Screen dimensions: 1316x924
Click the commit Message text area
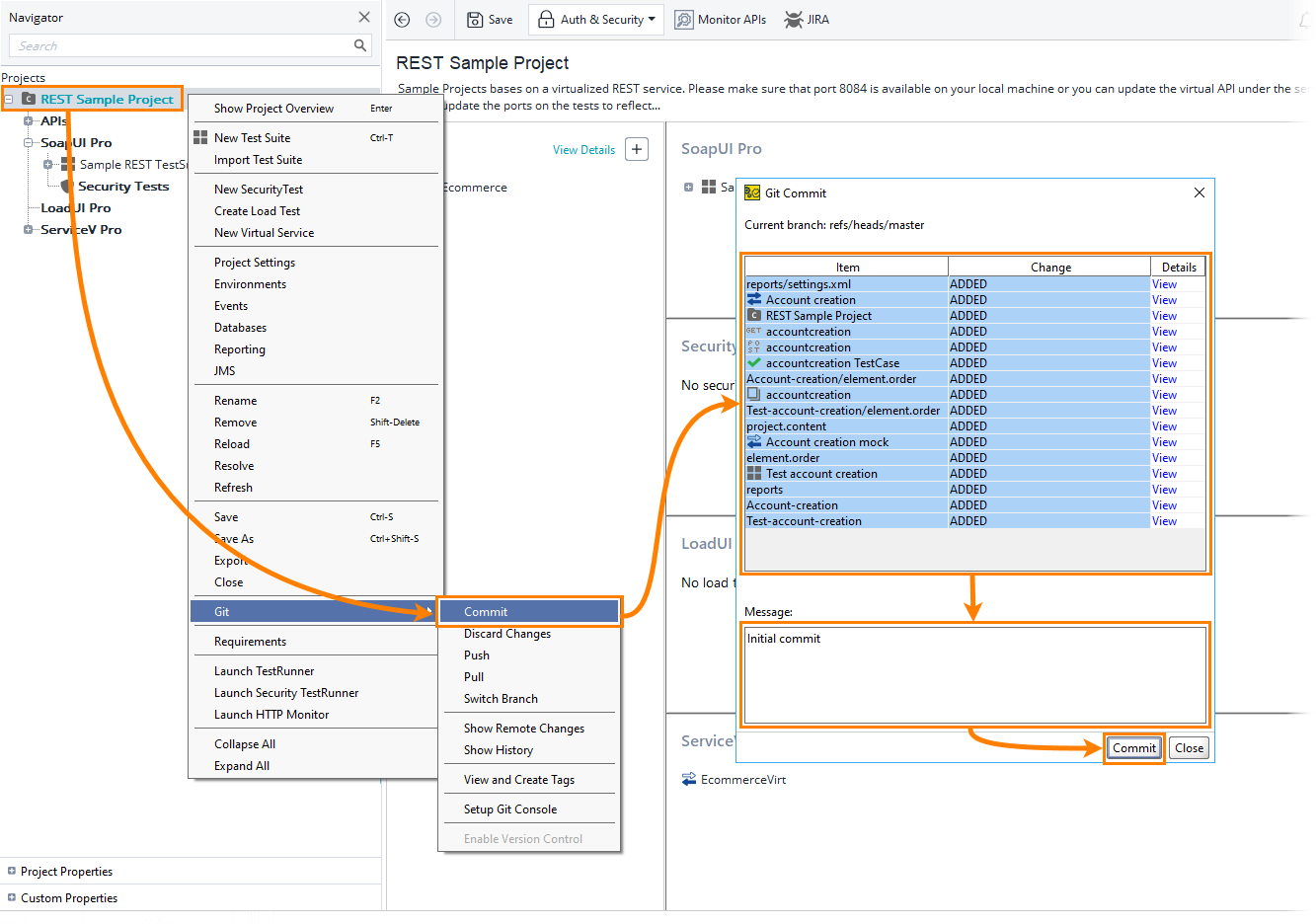pyautogui.click(x=975, y=675)
